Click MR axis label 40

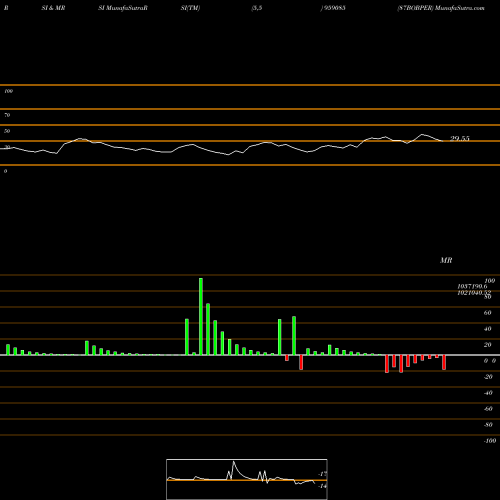click(x=487, y=329)
